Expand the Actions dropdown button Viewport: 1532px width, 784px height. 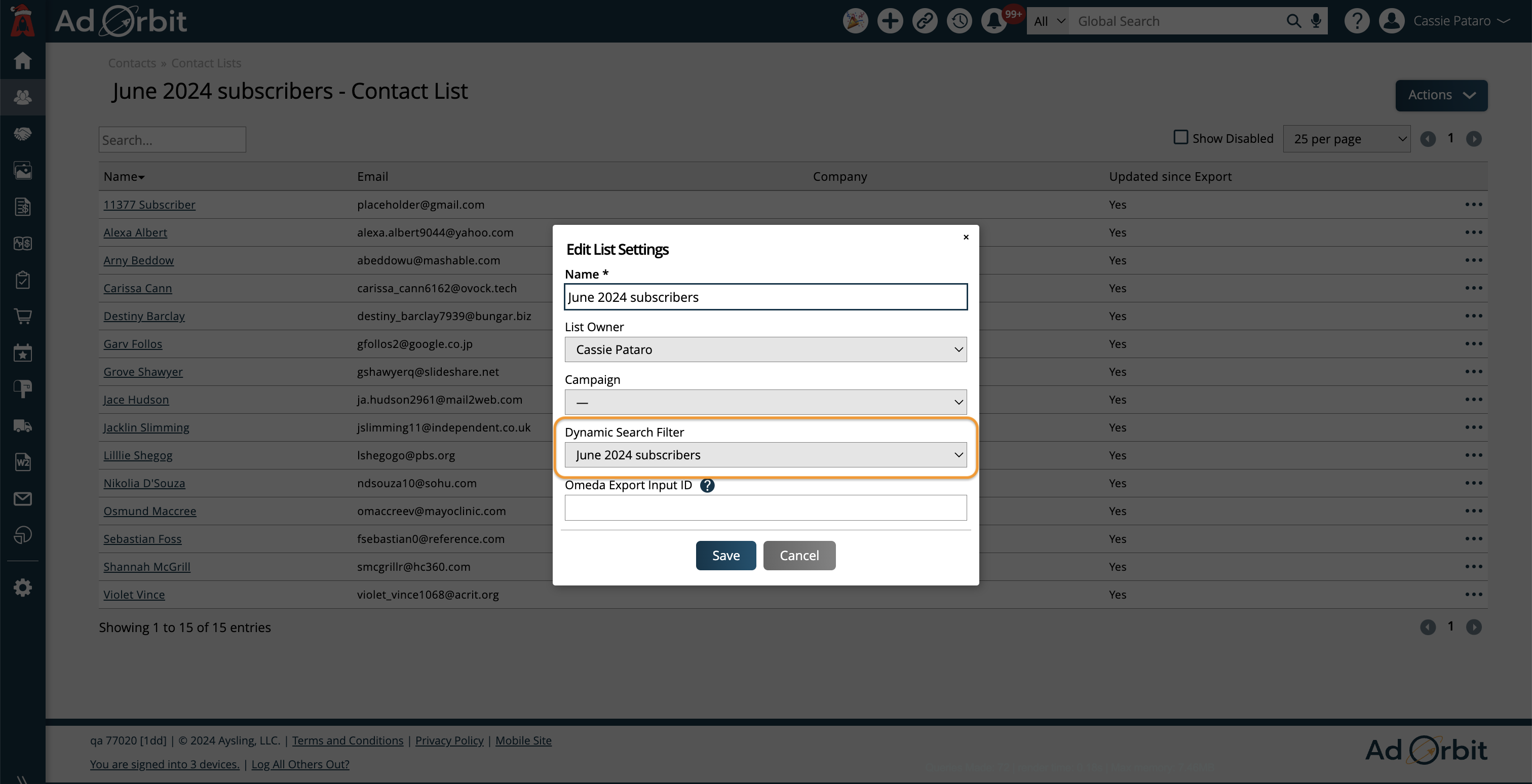pos(1441,95)
